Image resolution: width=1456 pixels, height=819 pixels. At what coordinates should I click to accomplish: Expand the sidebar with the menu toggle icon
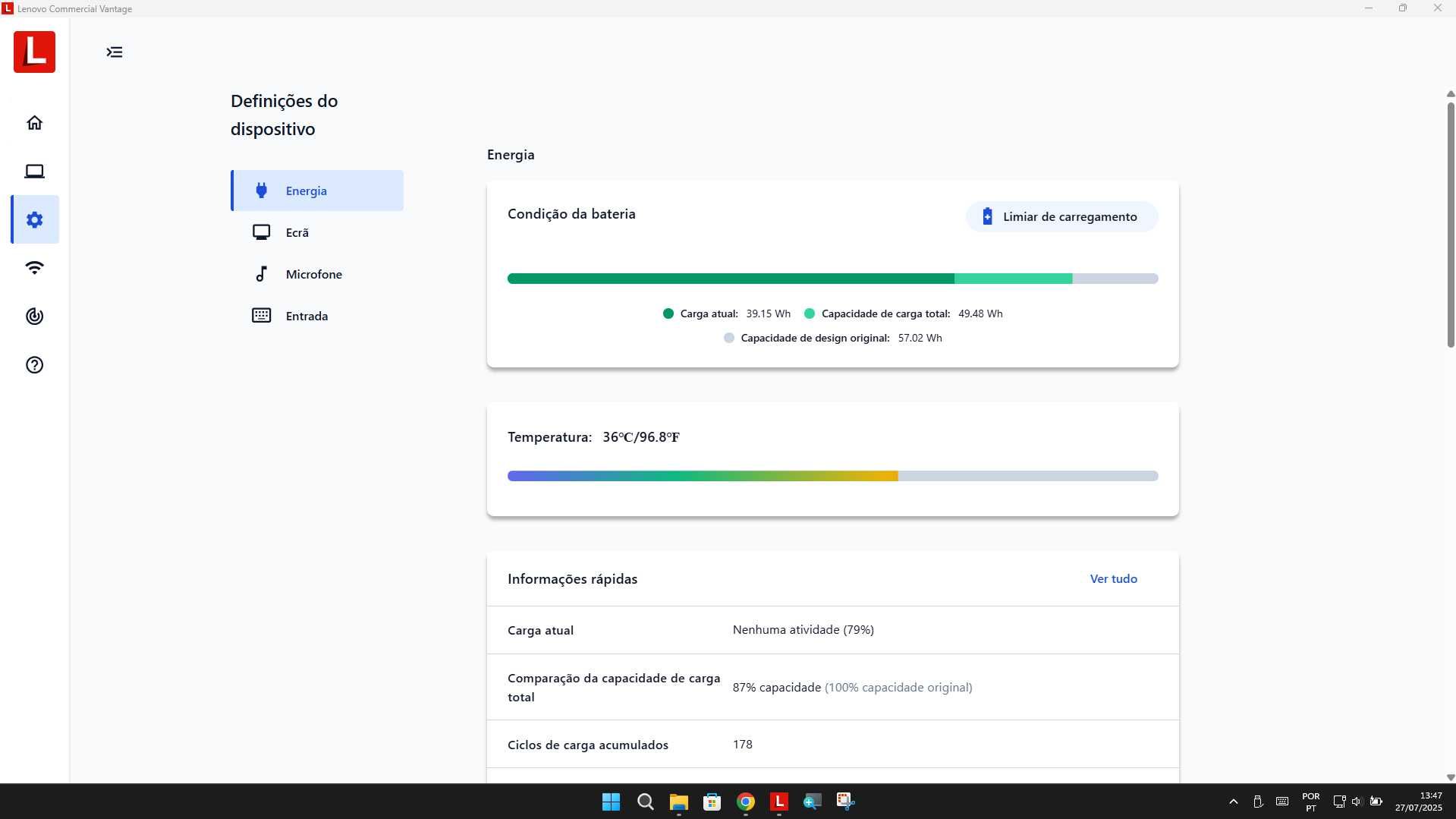[115, 52]
